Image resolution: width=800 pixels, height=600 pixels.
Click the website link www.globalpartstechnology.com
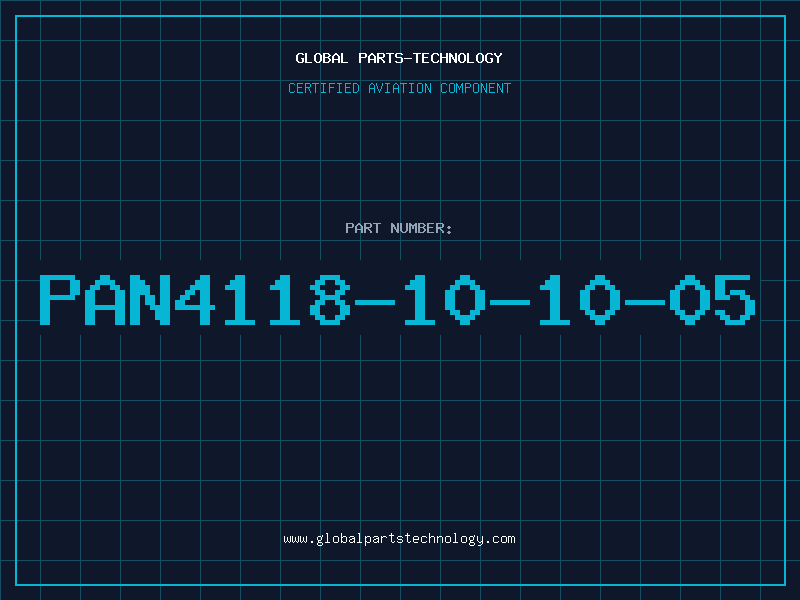click(x=399, y=539)
